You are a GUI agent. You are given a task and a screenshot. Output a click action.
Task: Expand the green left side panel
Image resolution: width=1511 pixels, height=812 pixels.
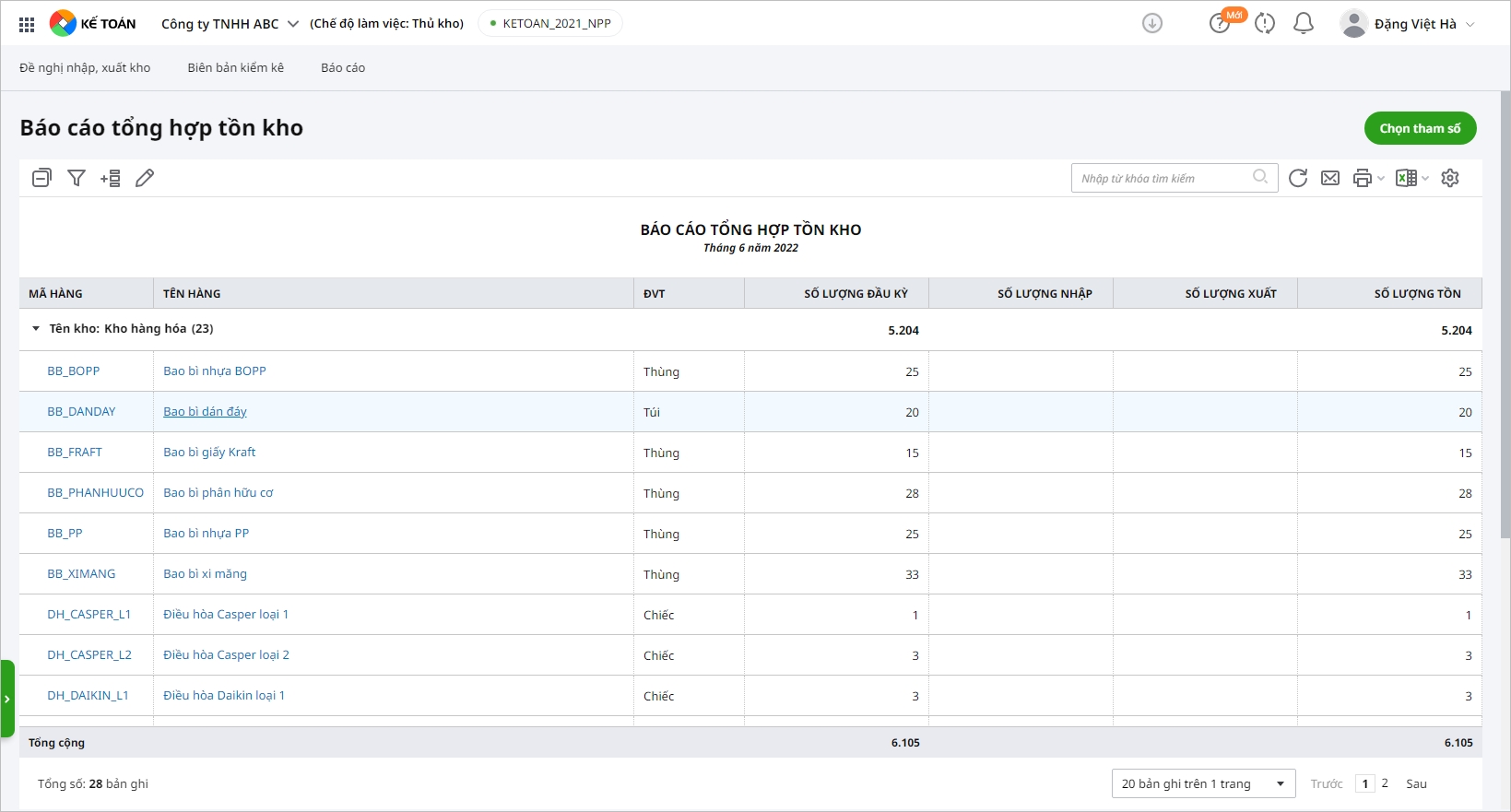tap(7, 699)
